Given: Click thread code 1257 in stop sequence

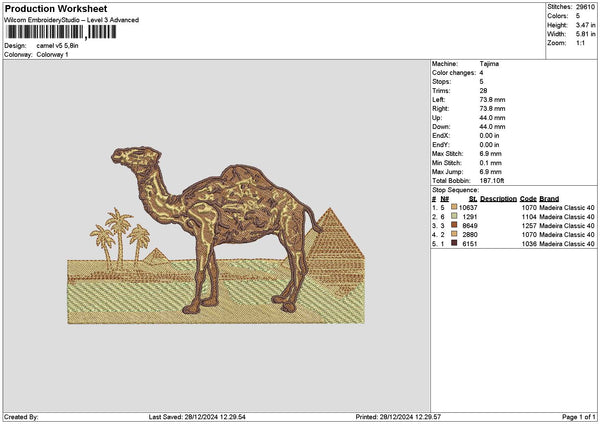Looking at the screenshot, I should point(529,226).
